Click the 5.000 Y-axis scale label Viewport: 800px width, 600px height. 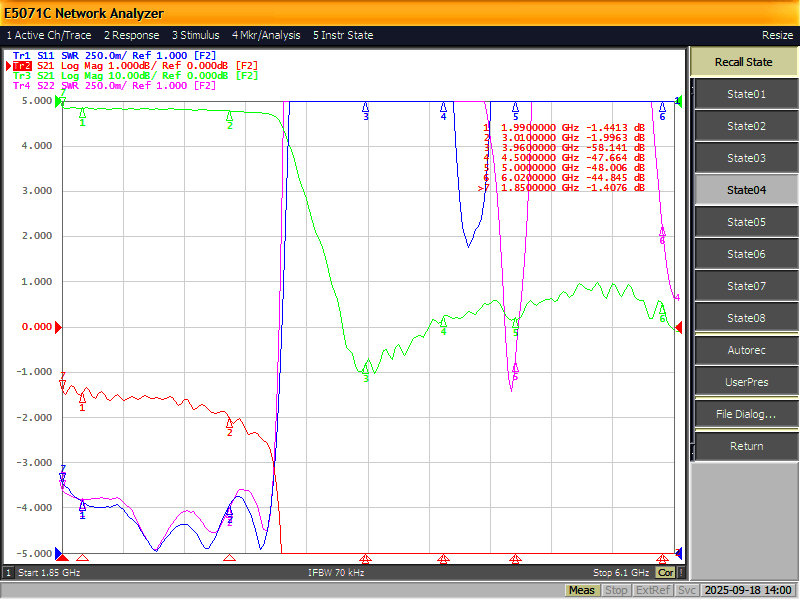pos(37,101)
